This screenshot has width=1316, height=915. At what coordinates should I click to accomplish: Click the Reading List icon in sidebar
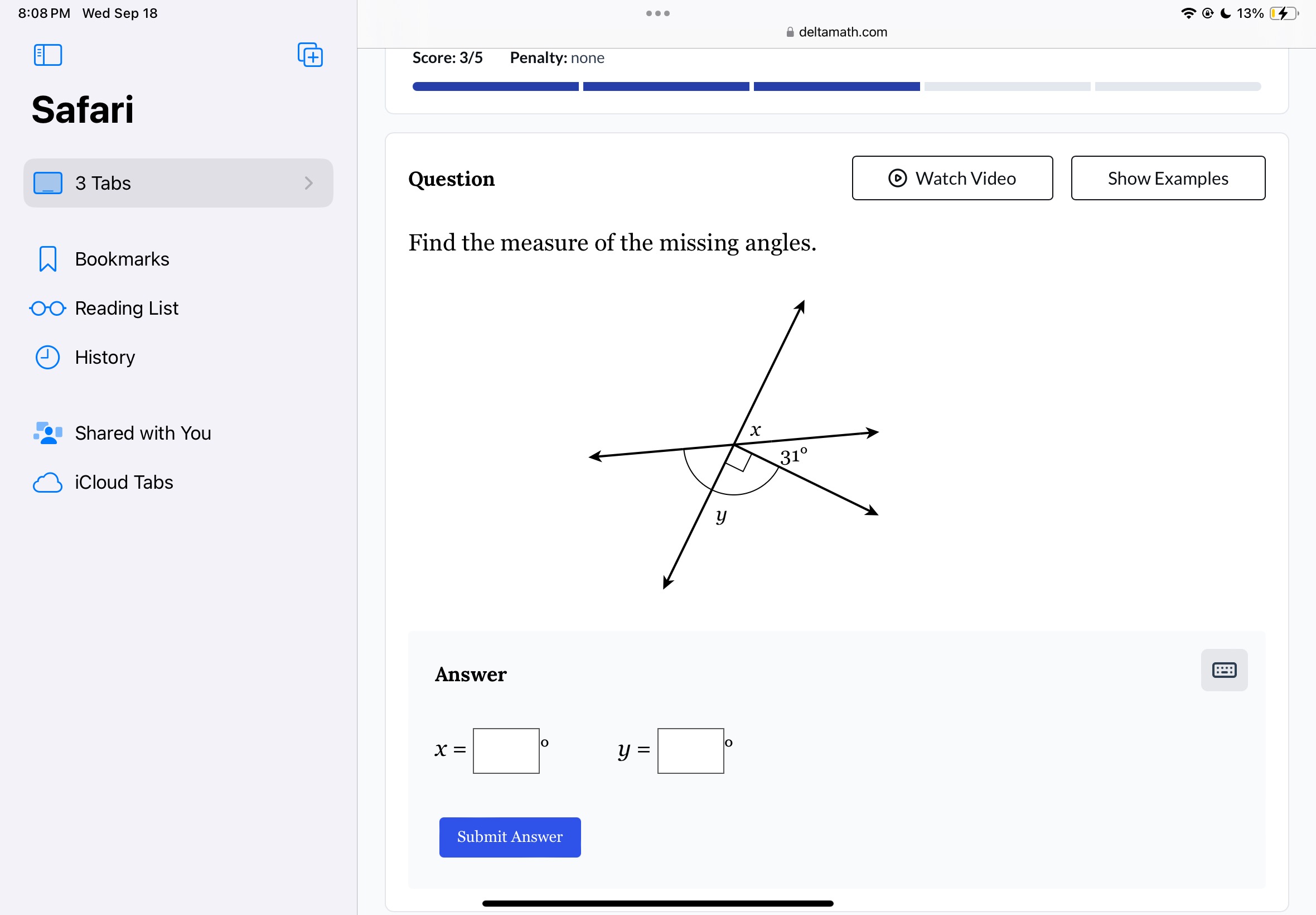click(47, 307)
